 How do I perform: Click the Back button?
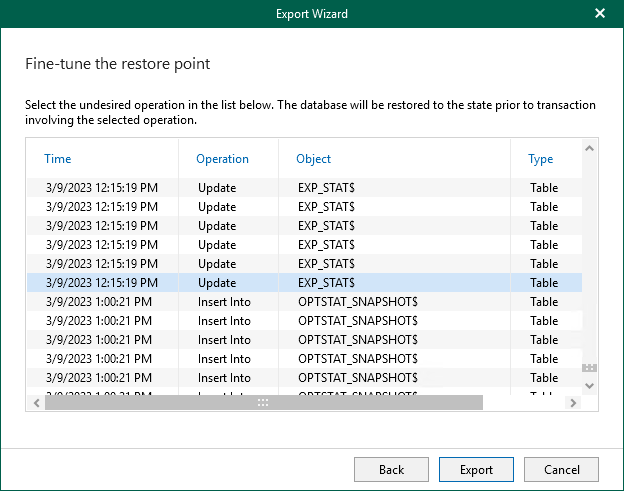tap(391, 469)
